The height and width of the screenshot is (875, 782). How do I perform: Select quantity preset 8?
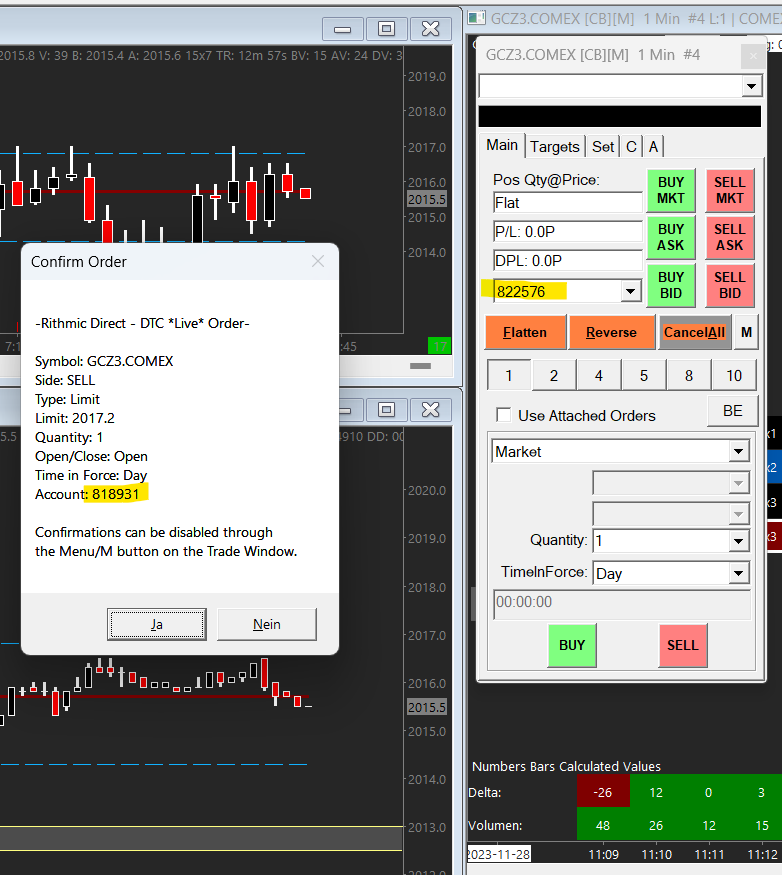click(x=689, y=376)
